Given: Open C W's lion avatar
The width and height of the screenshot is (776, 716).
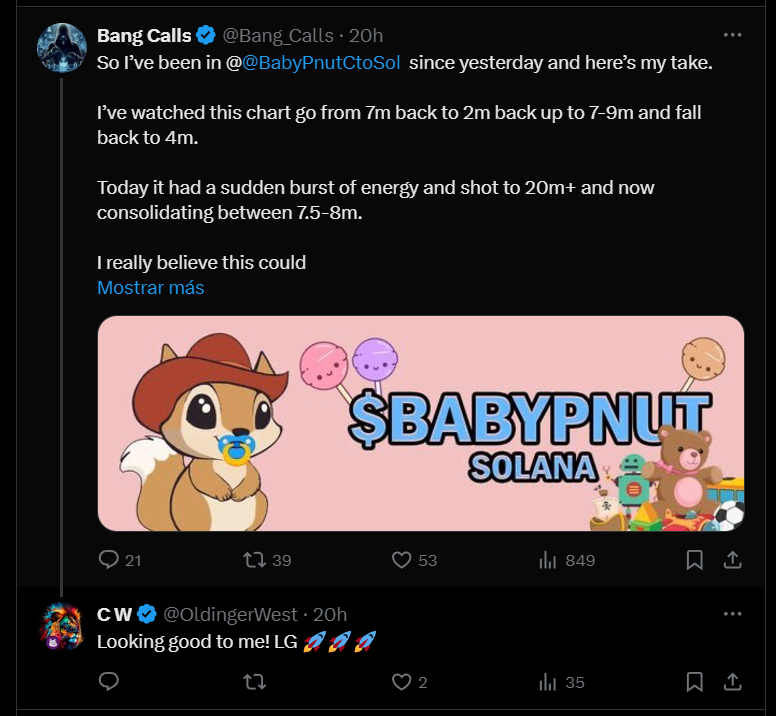Looking at the screenshot, I should [62, 625].
